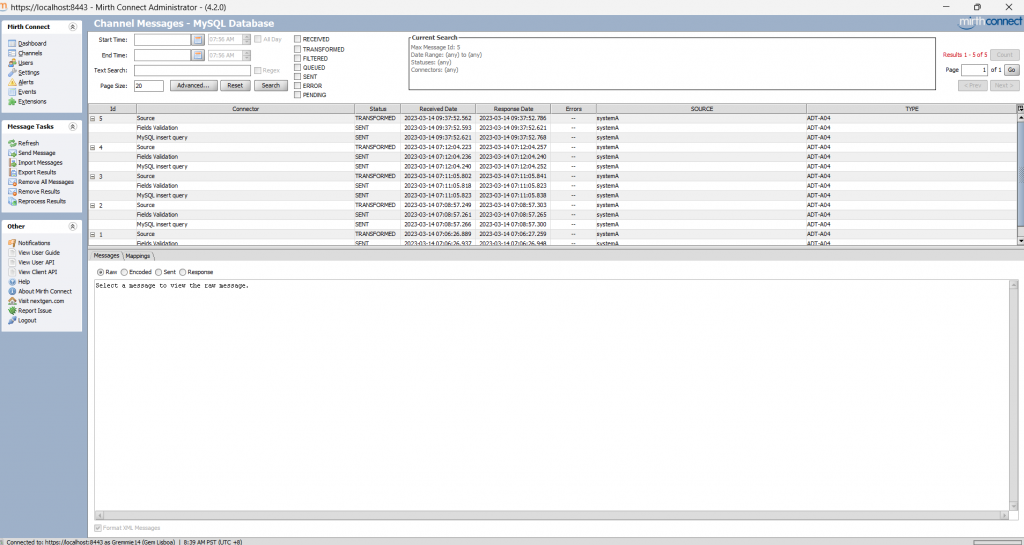This screenshot has height=545, width=1024.
Task: Sort by the Connector column header
Action: pos(246,109)
